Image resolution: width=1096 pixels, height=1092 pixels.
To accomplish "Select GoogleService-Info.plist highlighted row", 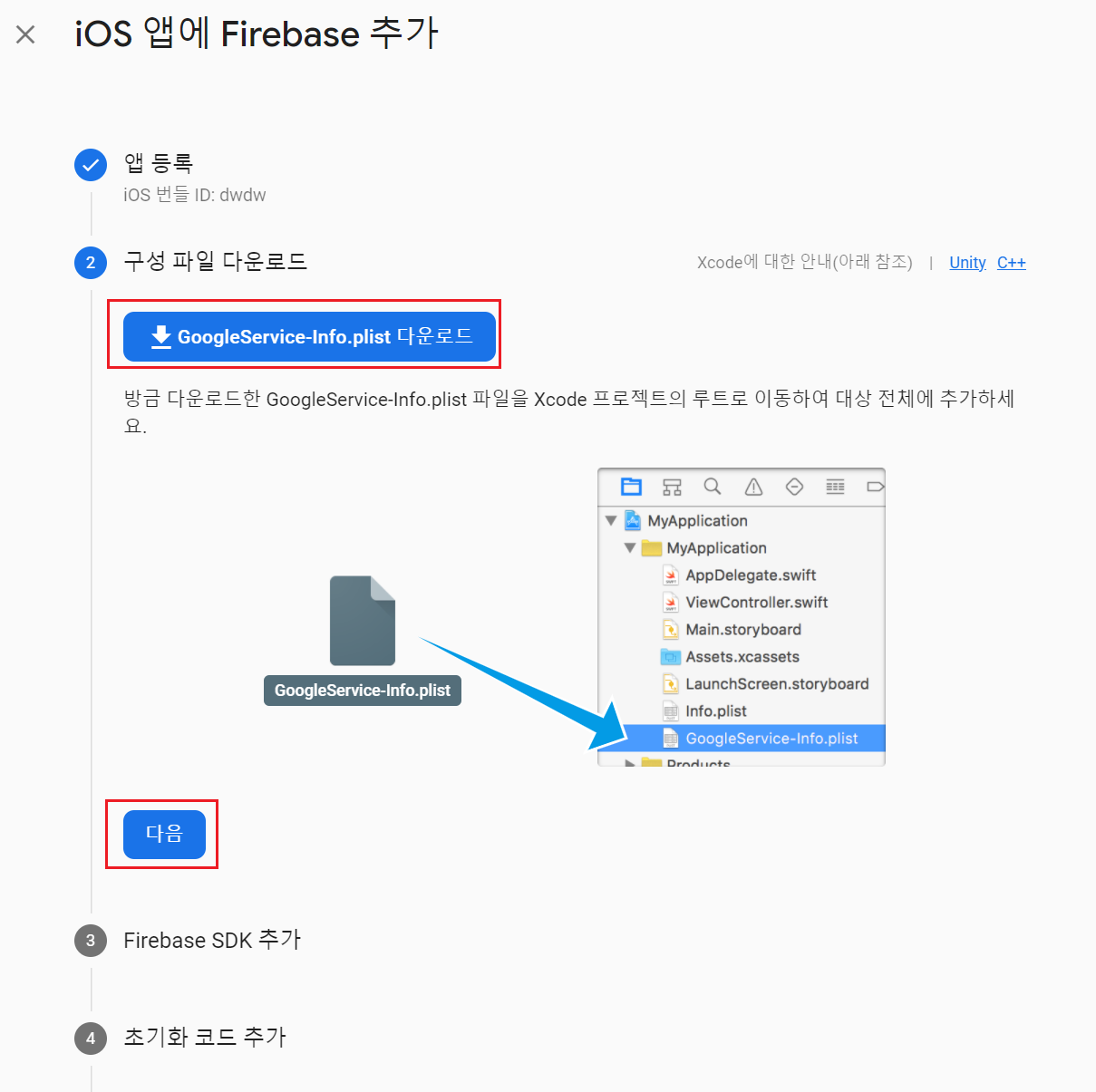I will pyautogui.click(x=742, y=739).
